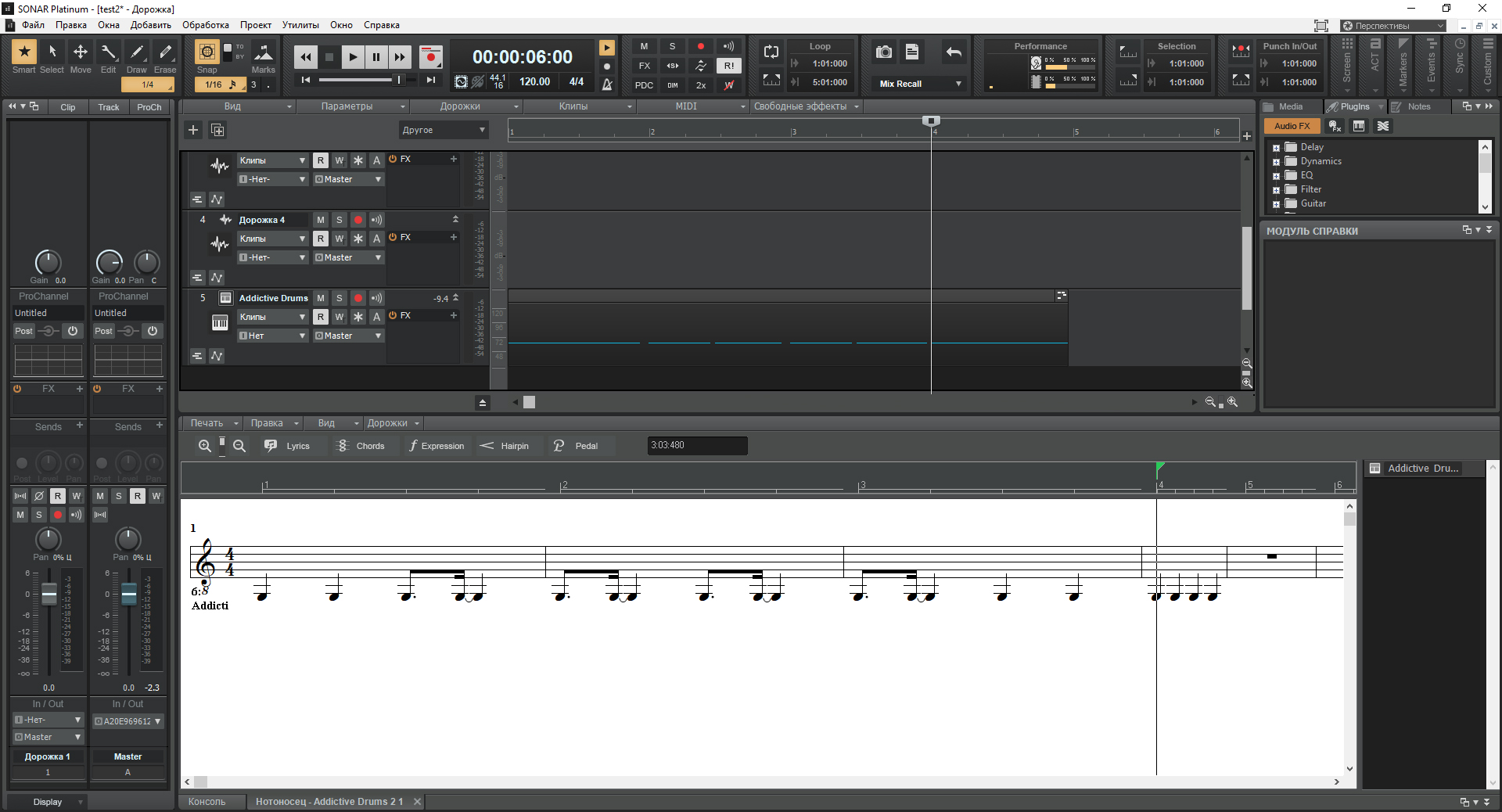1502x812 pixels.
Task: Mute track Дорожка 4
Action: coord(321,220)
